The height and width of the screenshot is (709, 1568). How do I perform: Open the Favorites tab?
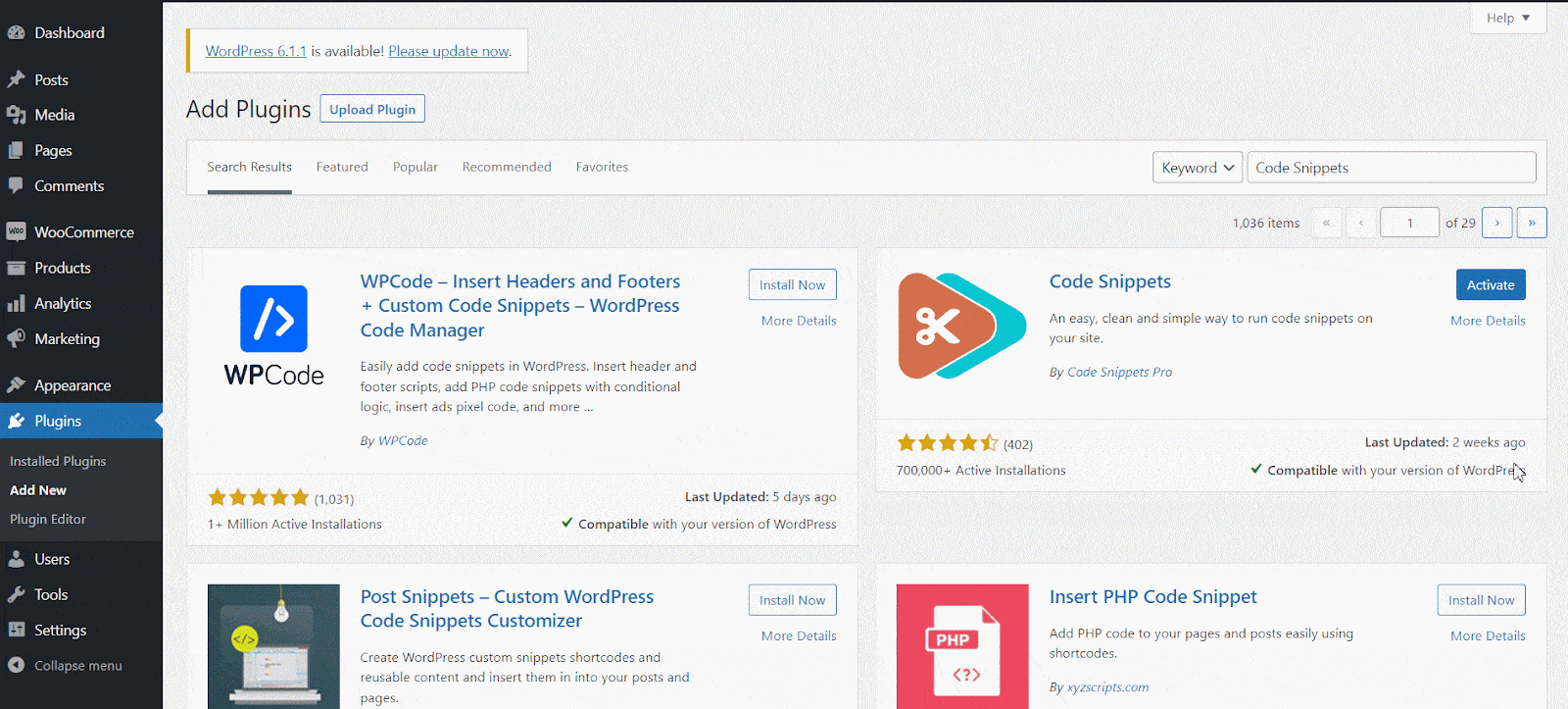tap(602, 167)
